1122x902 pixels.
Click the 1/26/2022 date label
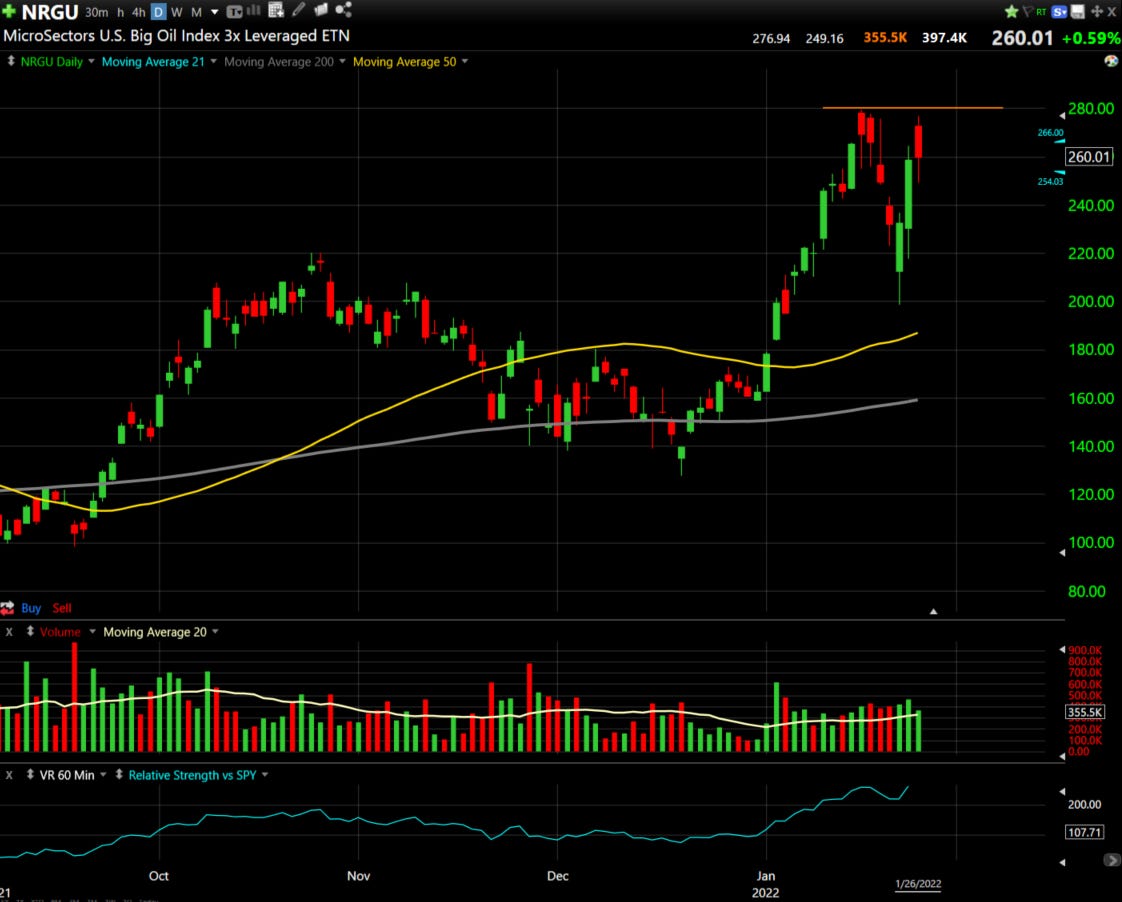918,884
